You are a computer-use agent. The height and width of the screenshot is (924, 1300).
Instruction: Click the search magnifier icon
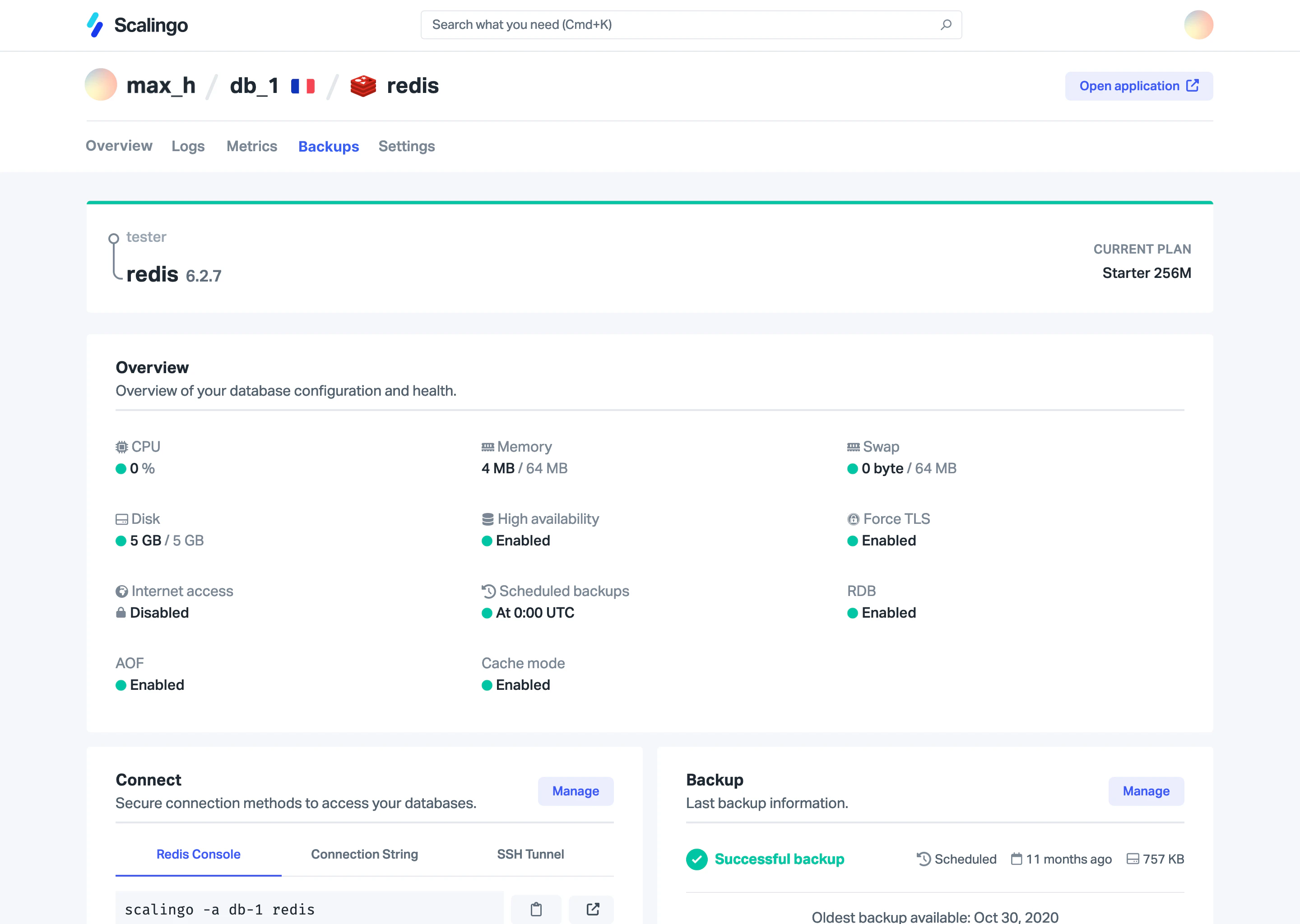[945, 24]
